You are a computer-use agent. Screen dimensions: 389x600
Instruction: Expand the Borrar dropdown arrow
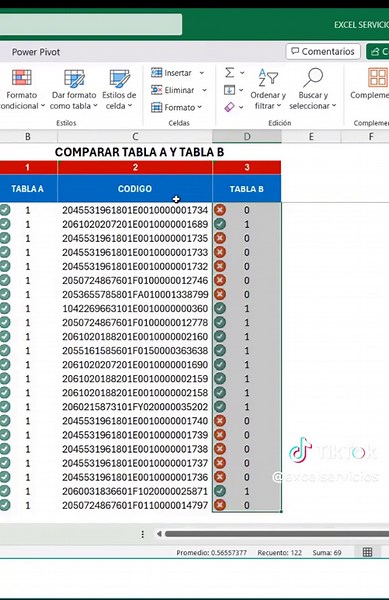tap(241, 108)
